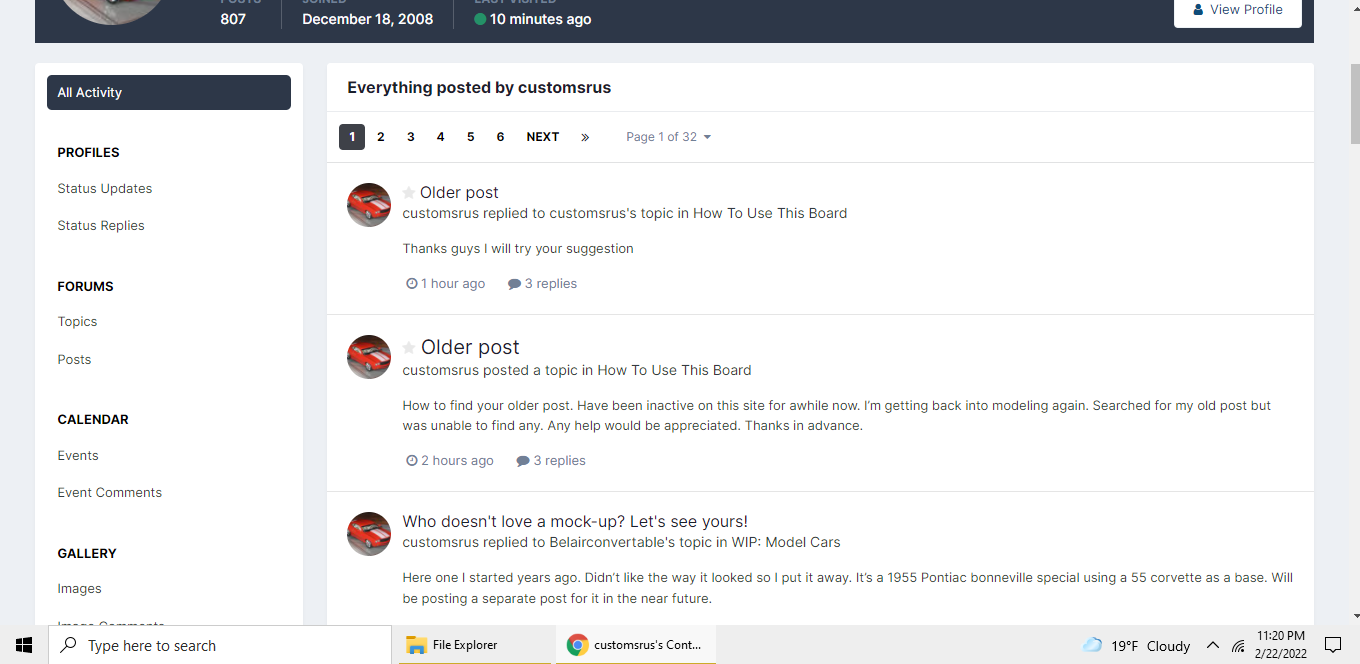The width and height of the screenshot is (1360, 664).
Task: Open Who doesn't love a mock-up topic
Action: point(575,521)
